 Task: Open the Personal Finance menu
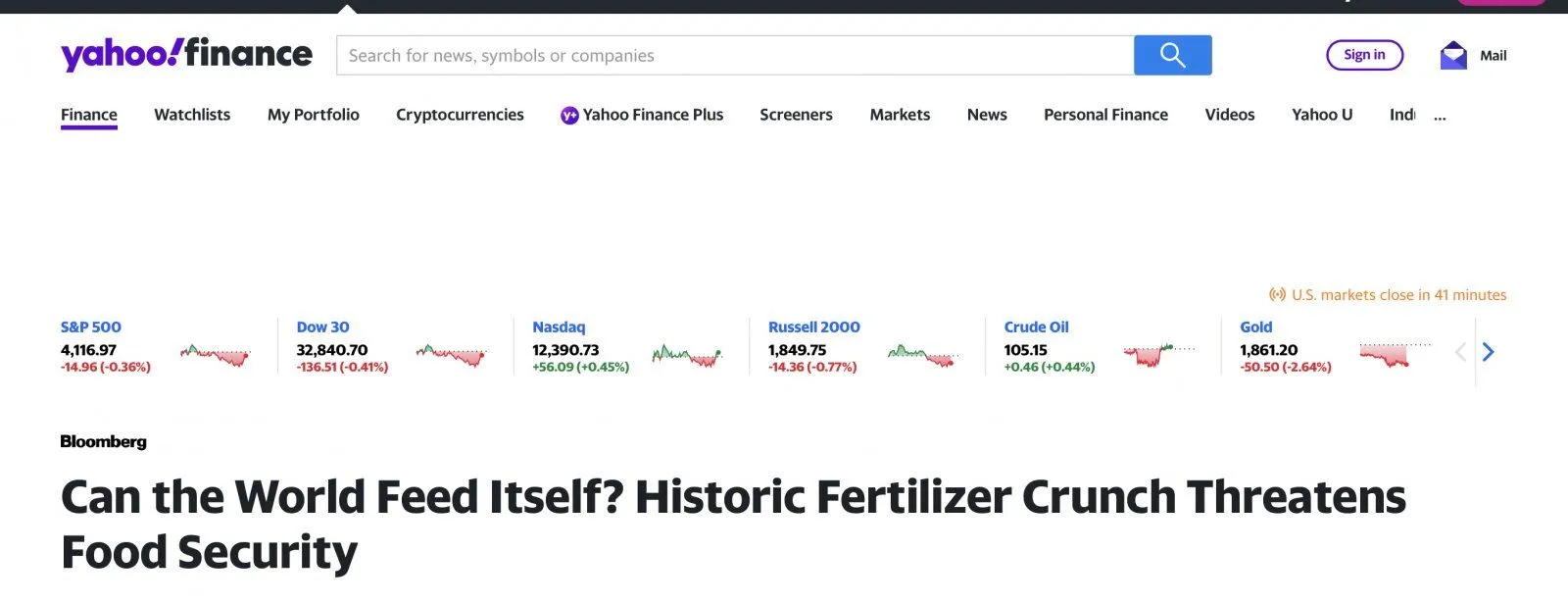1105,115
